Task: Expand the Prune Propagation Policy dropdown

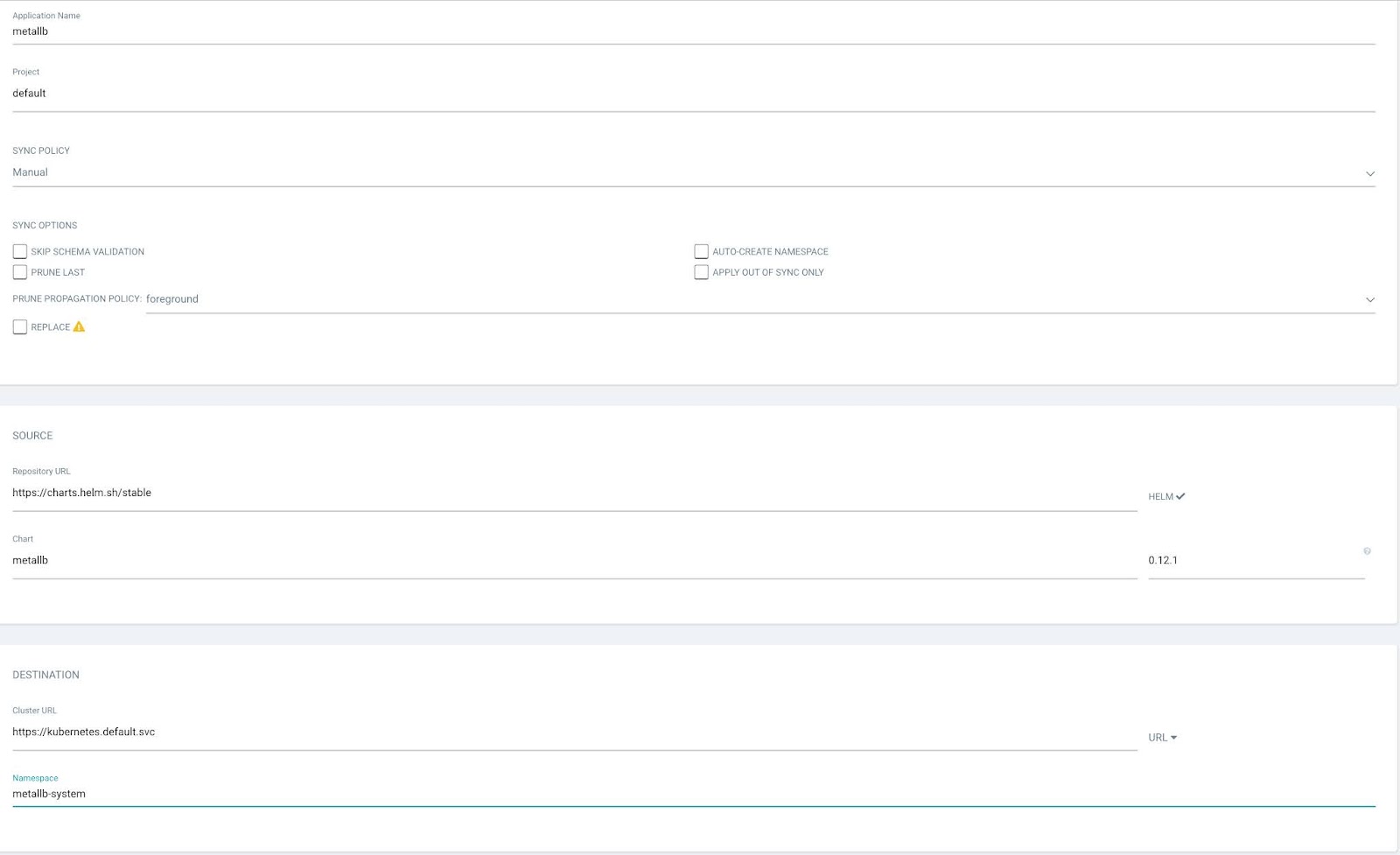Action: click(x=1369, y=299)
